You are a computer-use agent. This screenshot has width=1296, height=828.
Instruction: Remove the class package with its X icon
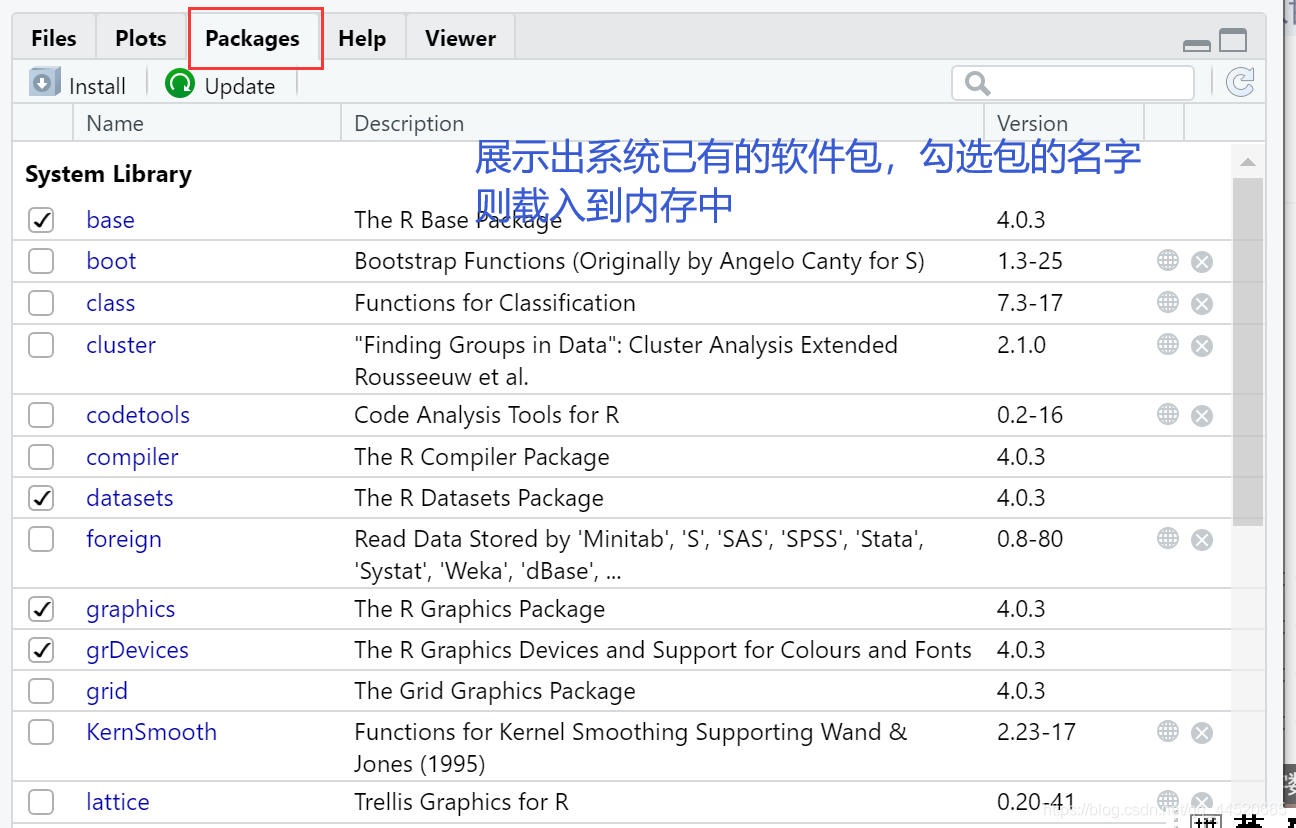(1202, 304)
